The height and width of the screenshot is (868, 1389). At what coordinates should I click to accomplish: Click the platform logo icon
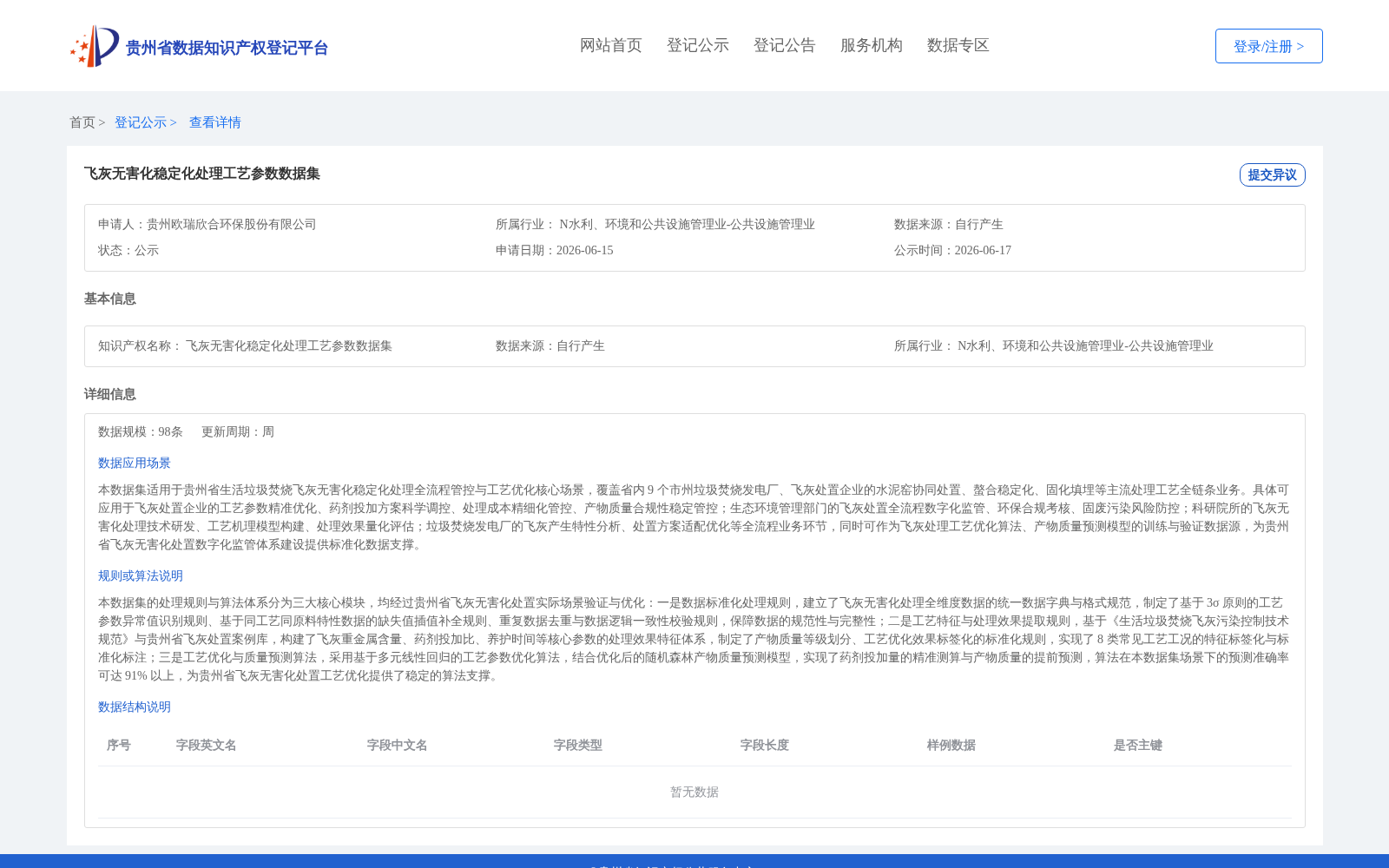(x=95, y=46)
